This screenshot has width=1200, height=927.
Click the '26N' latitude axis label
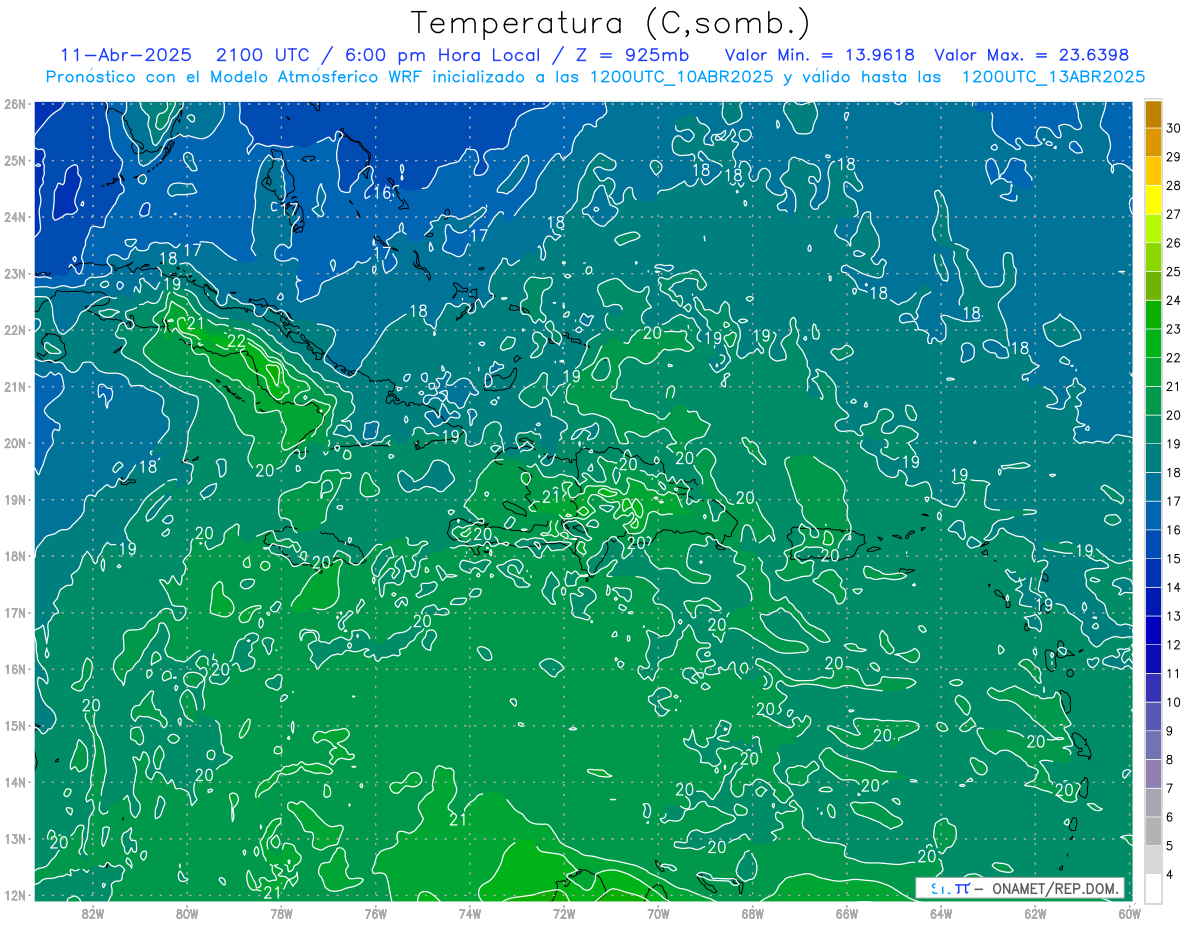coord(14,104)
